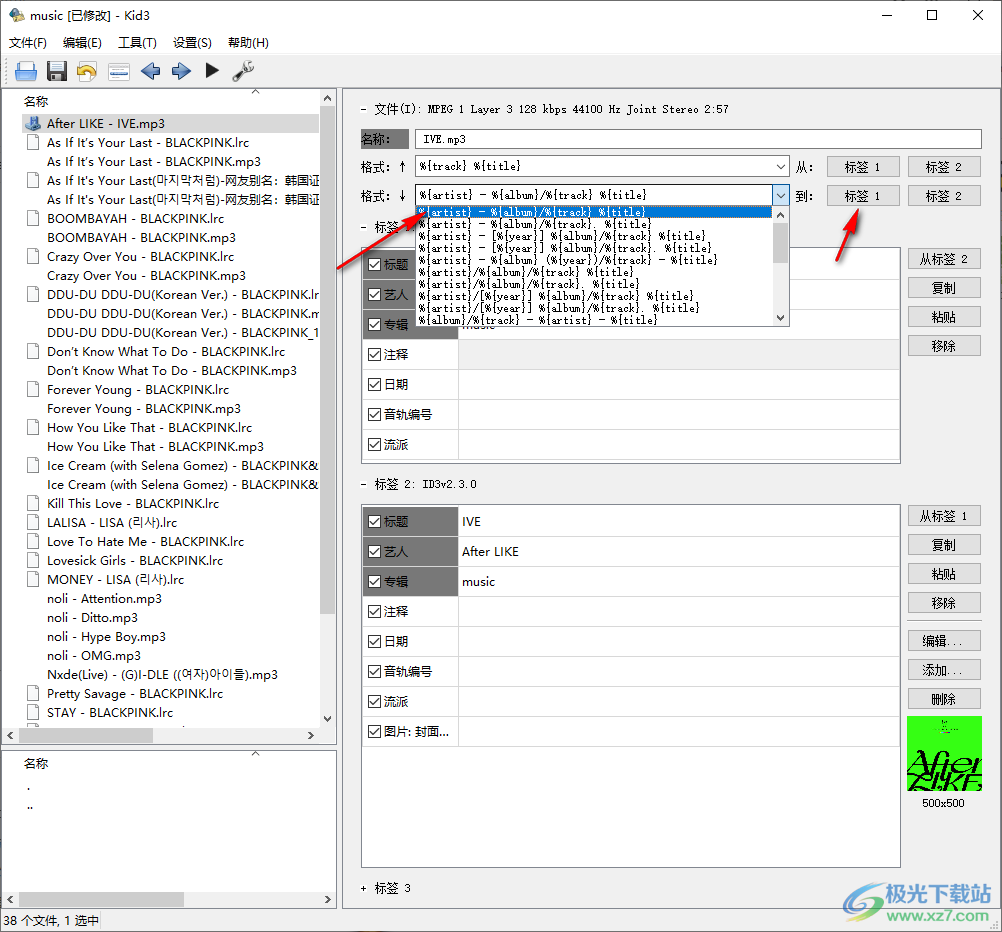Click the save floppy disk icon
Image resolution: width=1002 pixels, height=932 pixels.
tap(57, 71)
